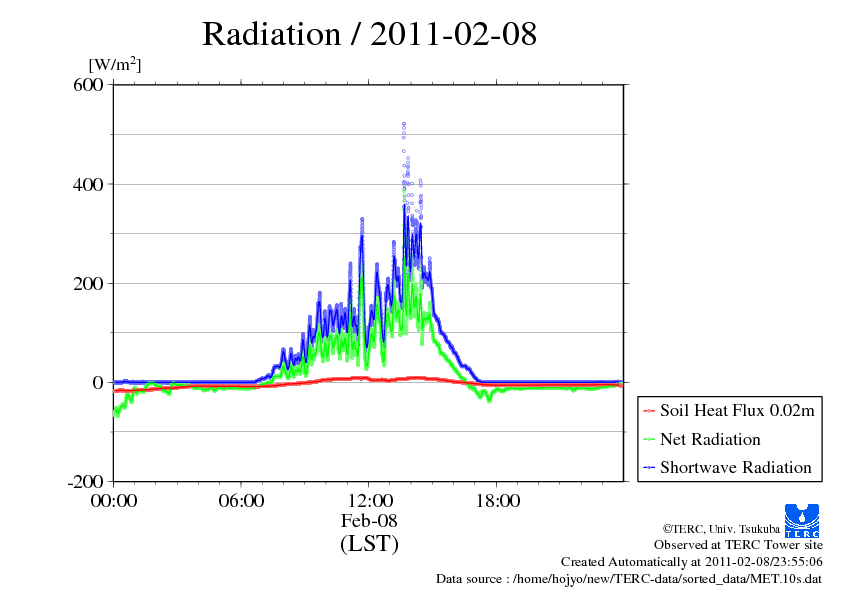Click '©TERC, Univ. Tsukuba' copyright text

pos(721,529)
